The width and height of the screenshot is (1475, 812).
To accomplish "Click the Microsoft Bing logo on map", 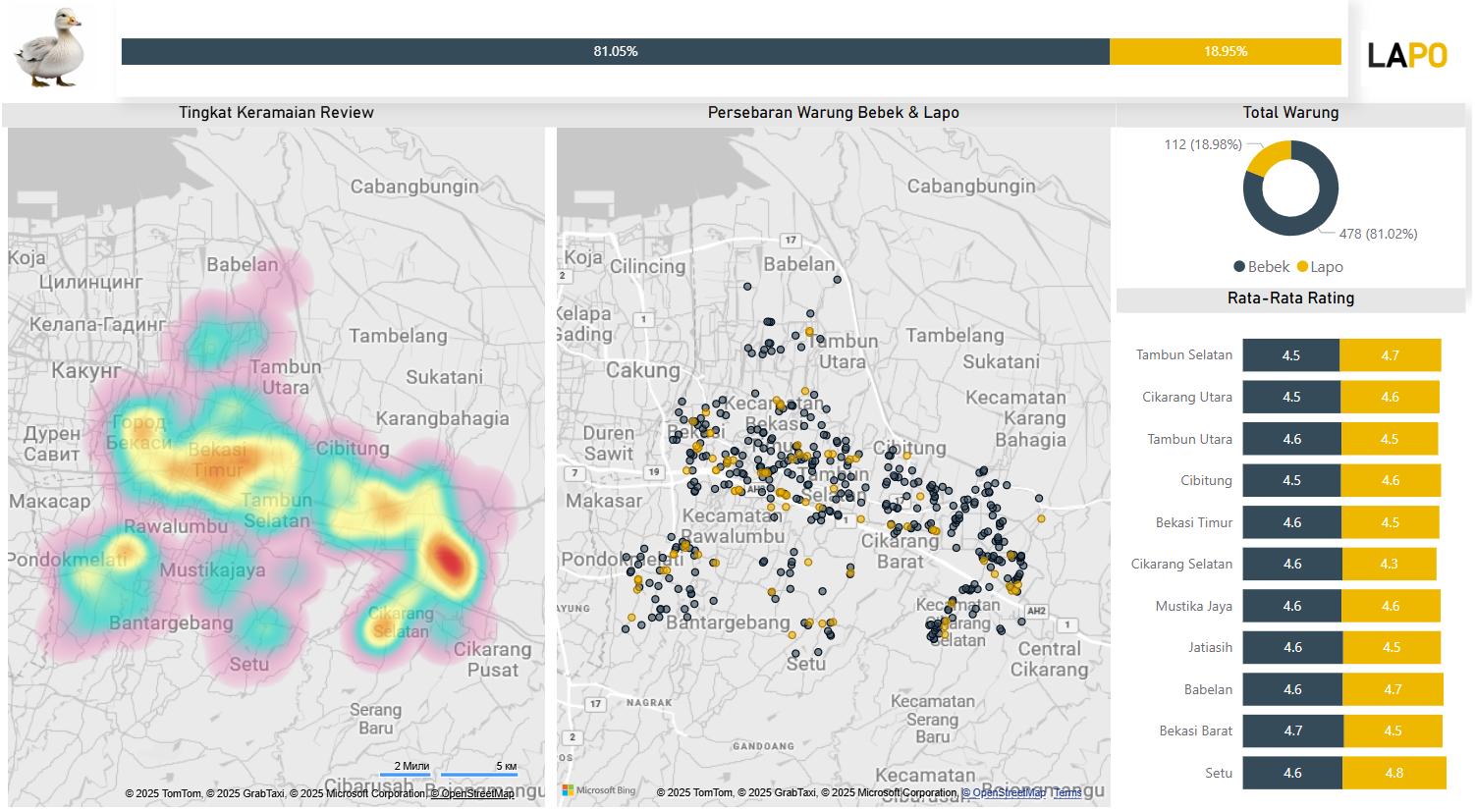I will (x=599, y=790).
